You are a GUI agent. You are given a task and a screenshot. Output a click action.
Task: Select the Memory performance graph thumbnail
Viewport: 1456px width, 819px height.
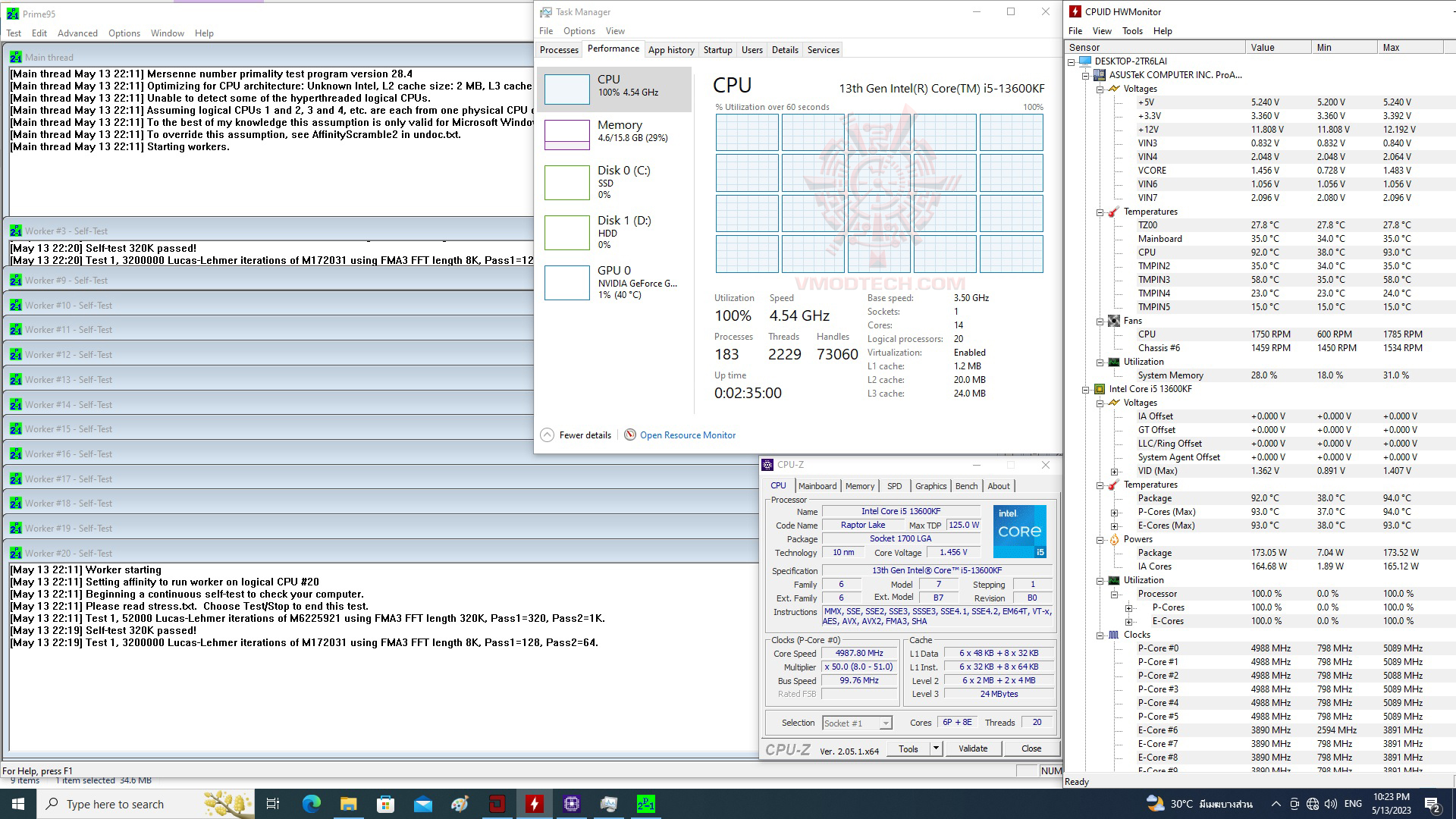[x=567, y=134]
